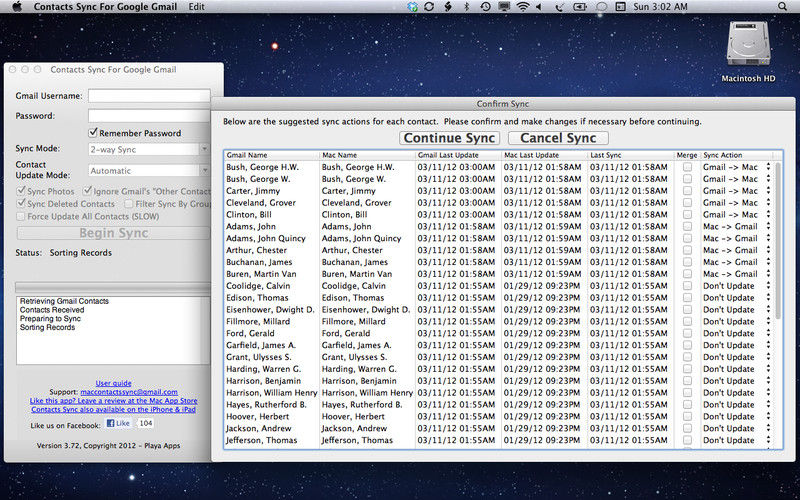Check Merge box for Coolidge, Calvin
Screen dimensions: 800x500
687,286
